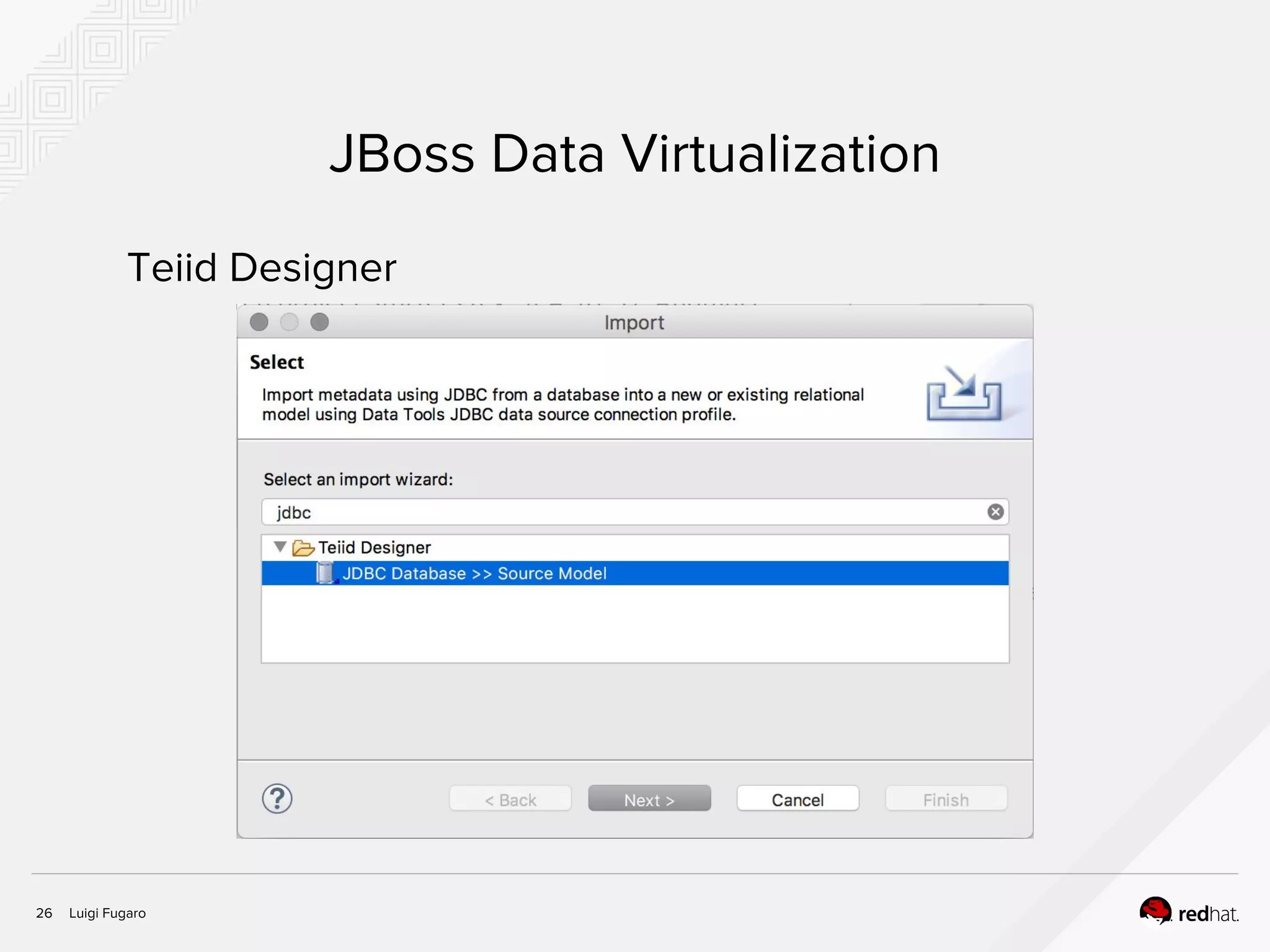This screenshot has width=1270, height=952.
Task: Click the Teiid Designer folder icon
Action: click(303, 548)
